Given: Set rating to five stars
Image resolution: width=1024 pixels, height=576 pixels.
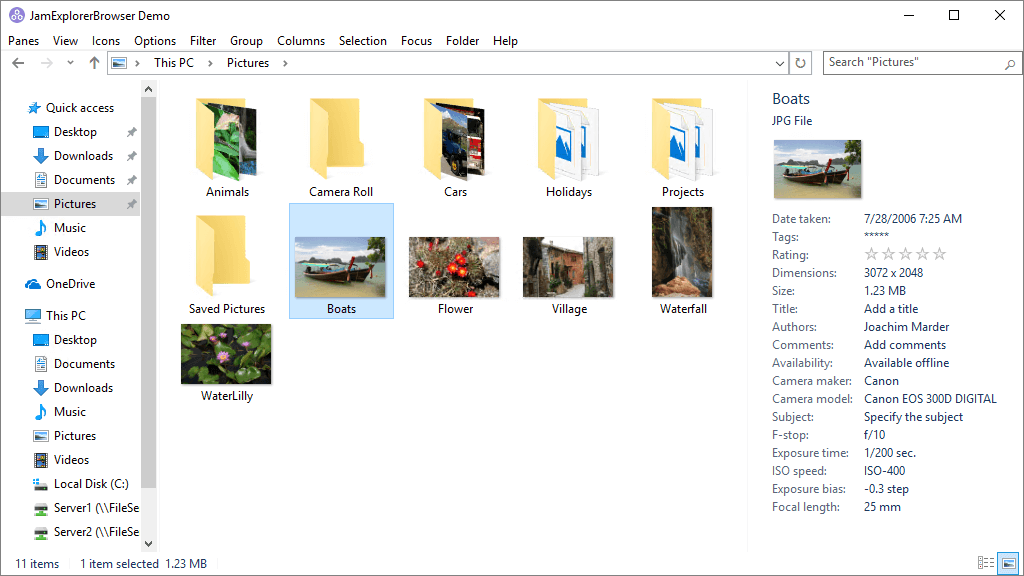Looking at the screenshot, I should click(939, 255).
